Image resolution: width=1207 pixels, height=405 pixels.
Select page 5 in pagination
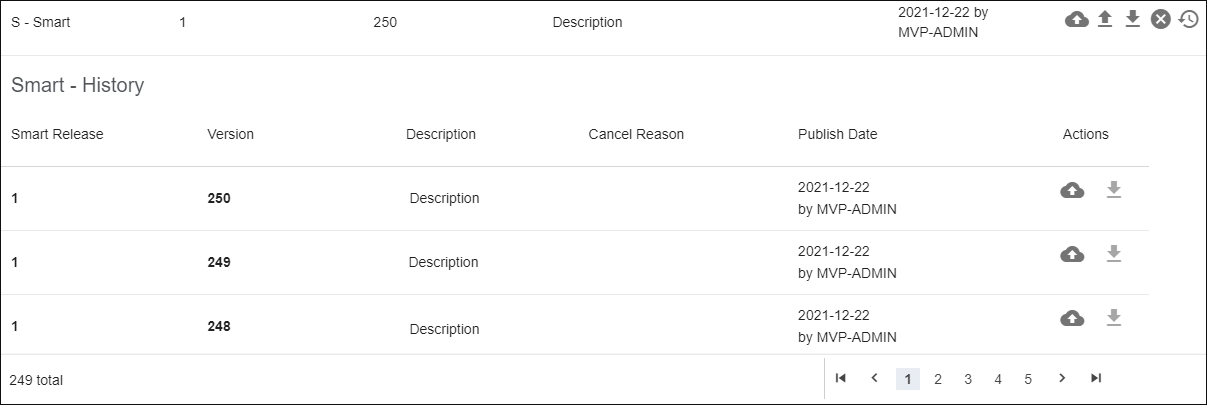(x=1028, y=379)
